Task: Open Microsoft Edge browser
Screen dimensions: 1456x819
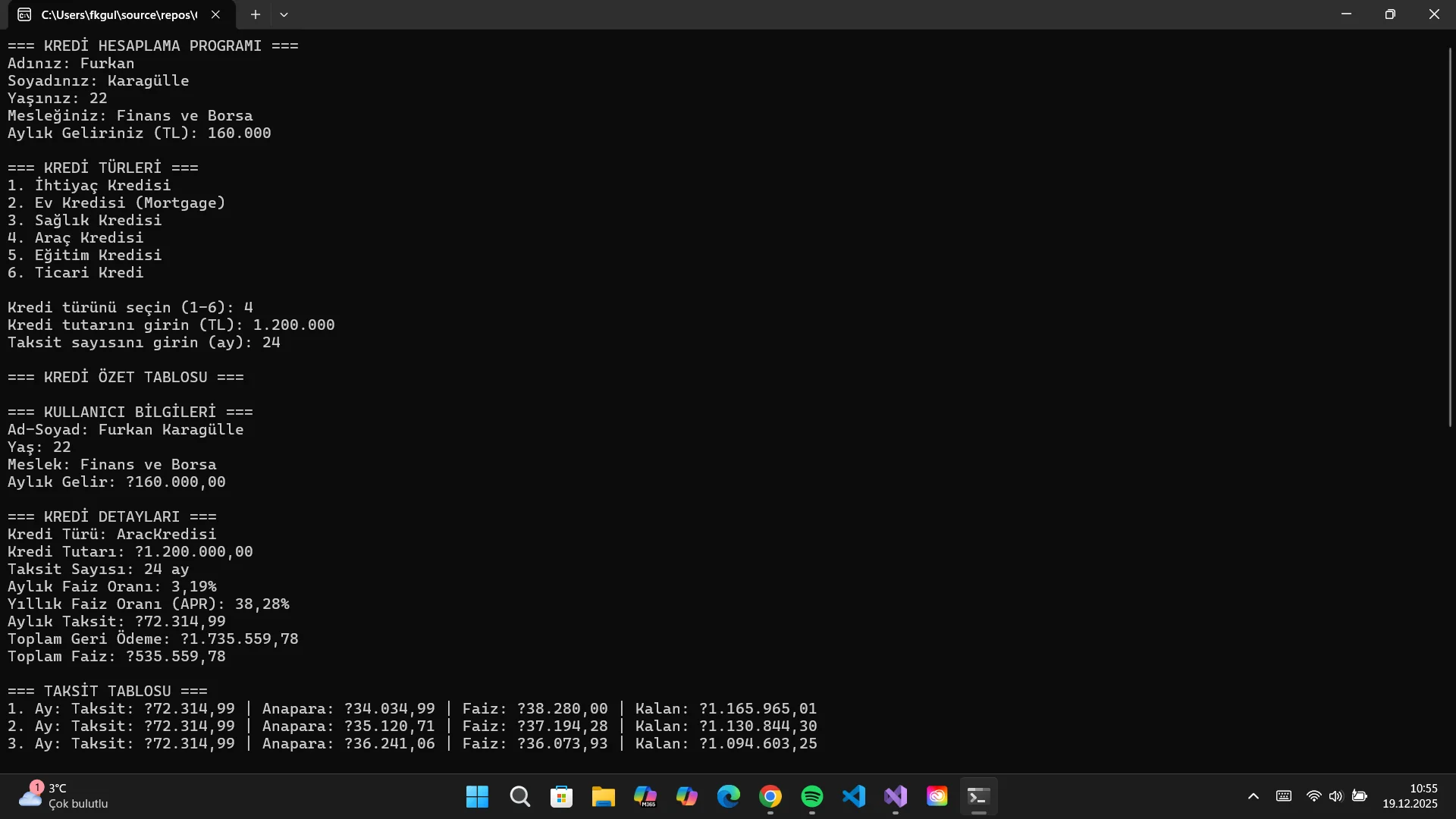Action: point(729,796)
